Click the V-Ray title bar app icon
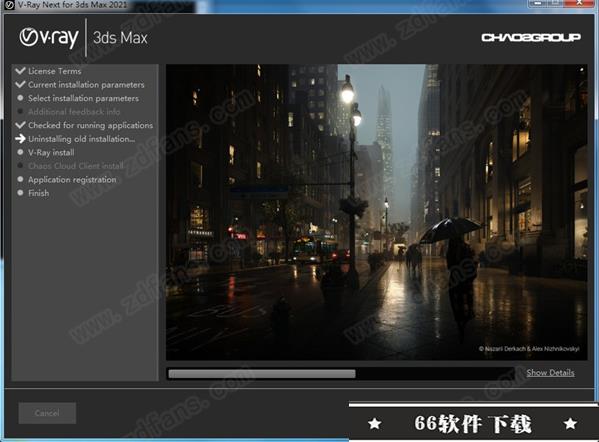This screenshot has width=599, height=442. coord(9,5)
